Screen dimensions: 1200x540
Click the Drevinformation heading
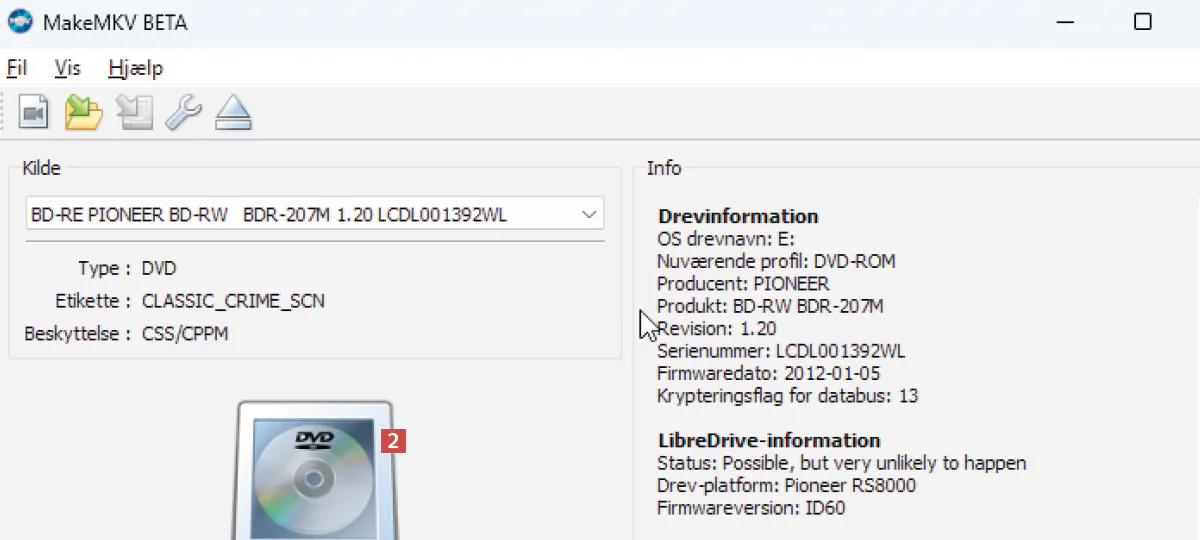point(738,216)
